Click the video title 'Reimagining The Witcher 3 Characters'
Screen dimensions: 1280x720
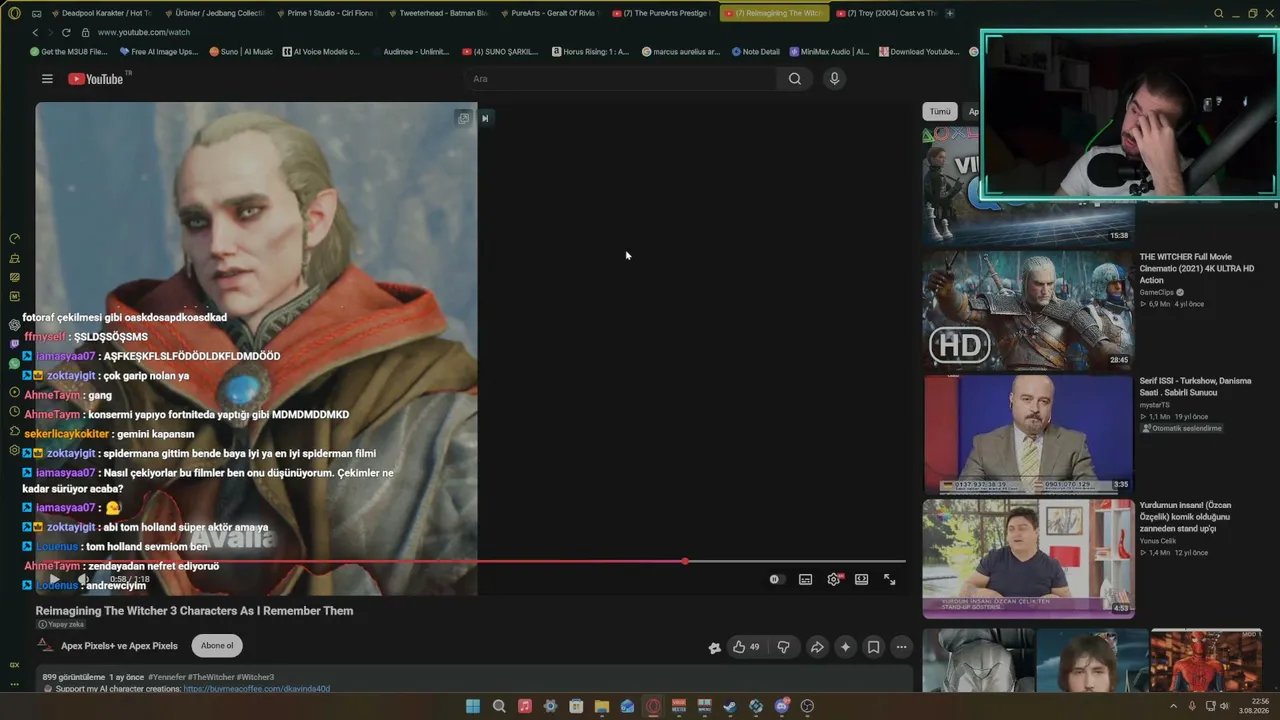click(195, 611)
